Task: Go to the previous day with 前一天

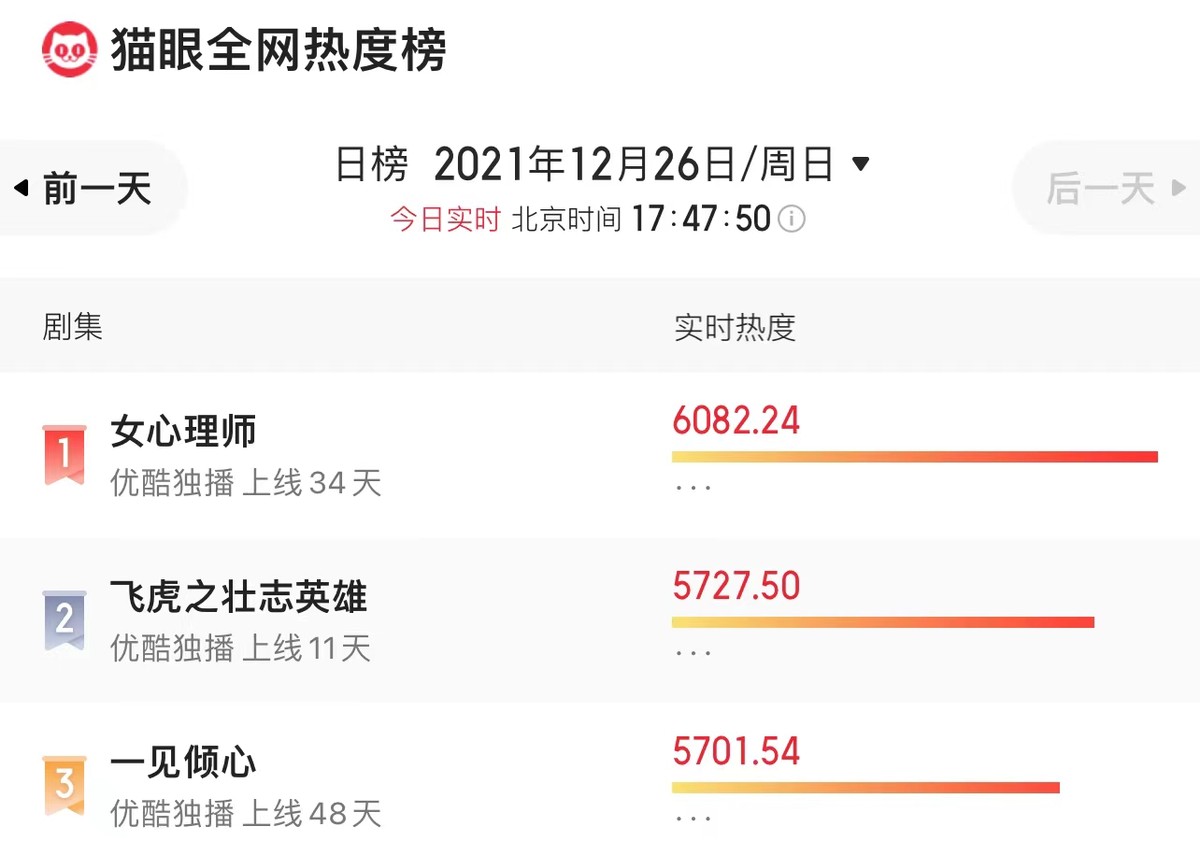Action: pyautogui.click(x=95, y=186)
